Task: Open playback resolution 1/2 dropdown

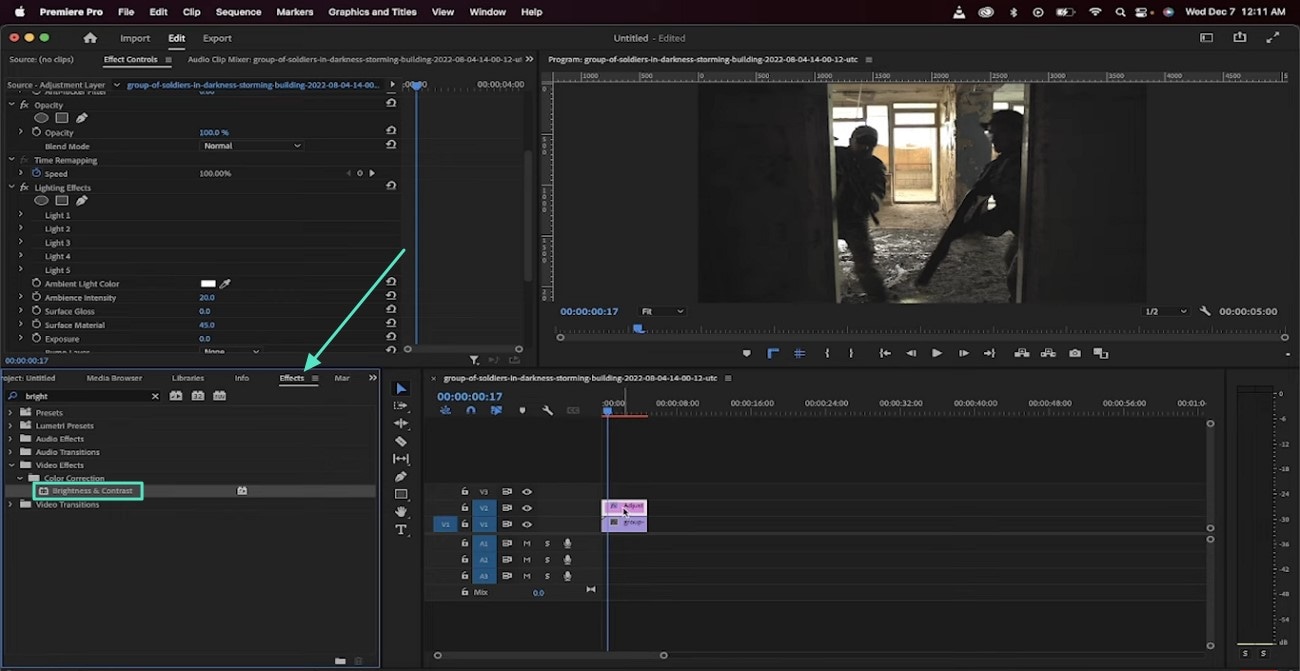Action: (x=1166, y=311)
